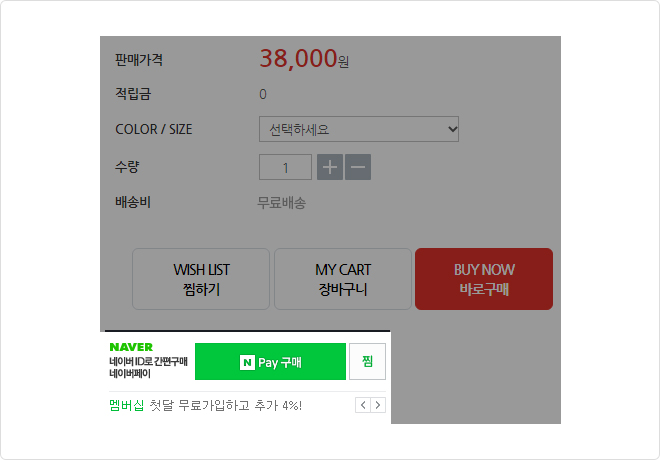Increase quantity with the plus button
The width and height of the screenshot is (660, 460).
330,167
